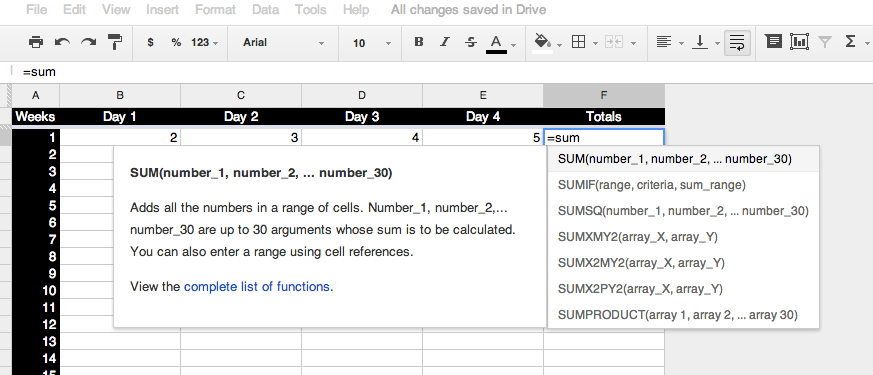Open the font size 10 dropdown
Viewport: 873px width, 375px height.
tap(372, 43)
